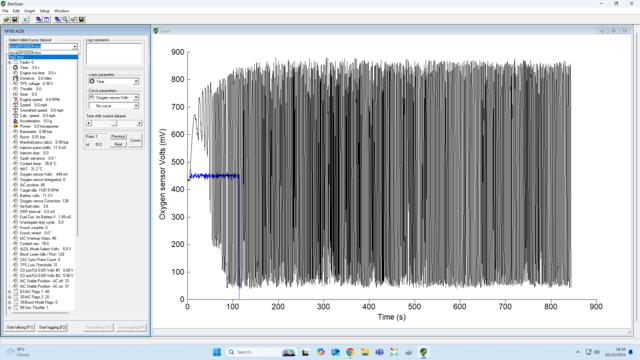This screenshot has width=640, height=360.
Task: Open File Explorer from the taskbar
Action: click(x=365, y=352)
